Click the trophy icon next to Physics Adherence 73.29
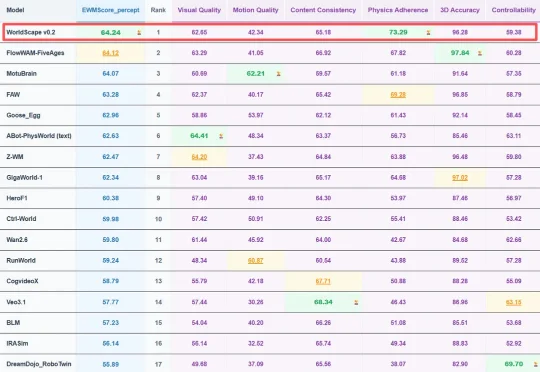 [428, 33]
